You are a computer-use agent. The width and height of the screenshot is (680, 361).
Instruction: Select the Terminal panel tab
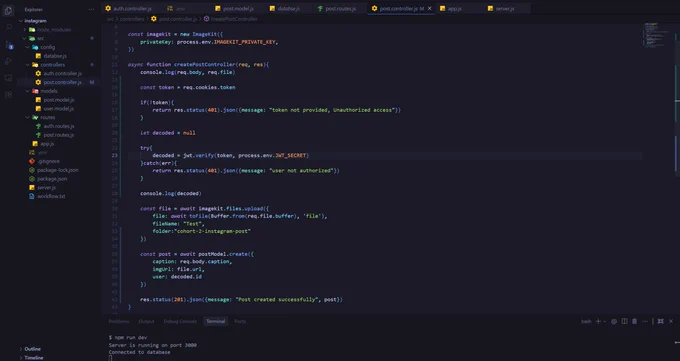point(216,322)
